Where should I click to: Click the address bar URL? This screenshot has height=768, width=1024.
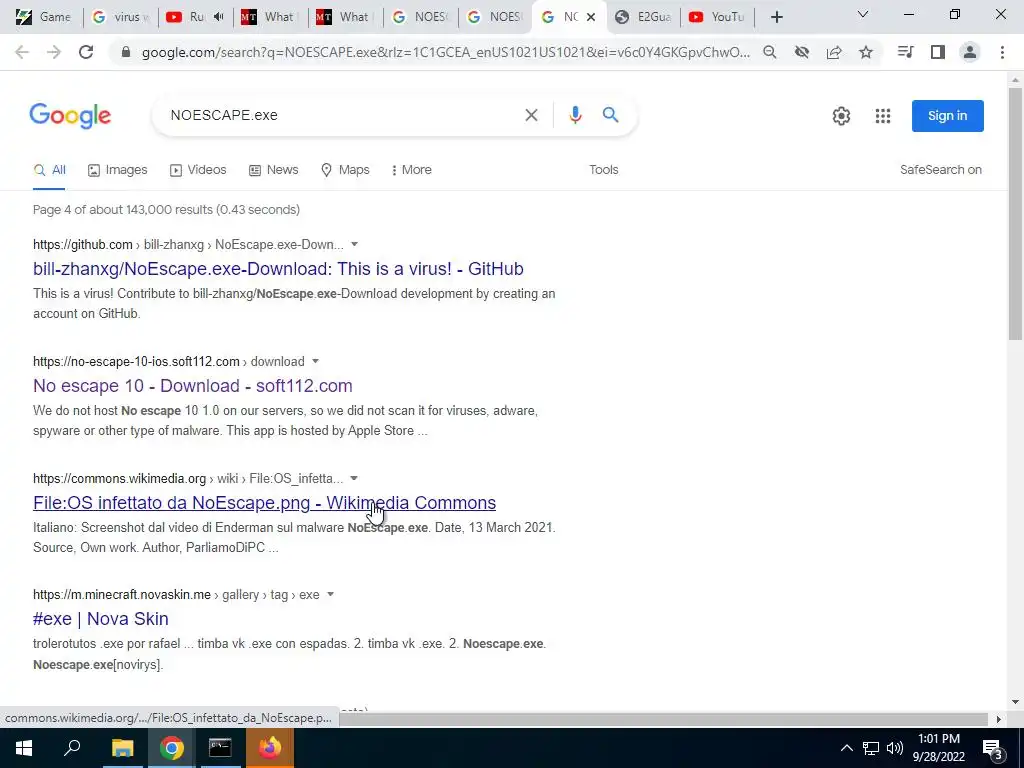click(x=445, y=52)
